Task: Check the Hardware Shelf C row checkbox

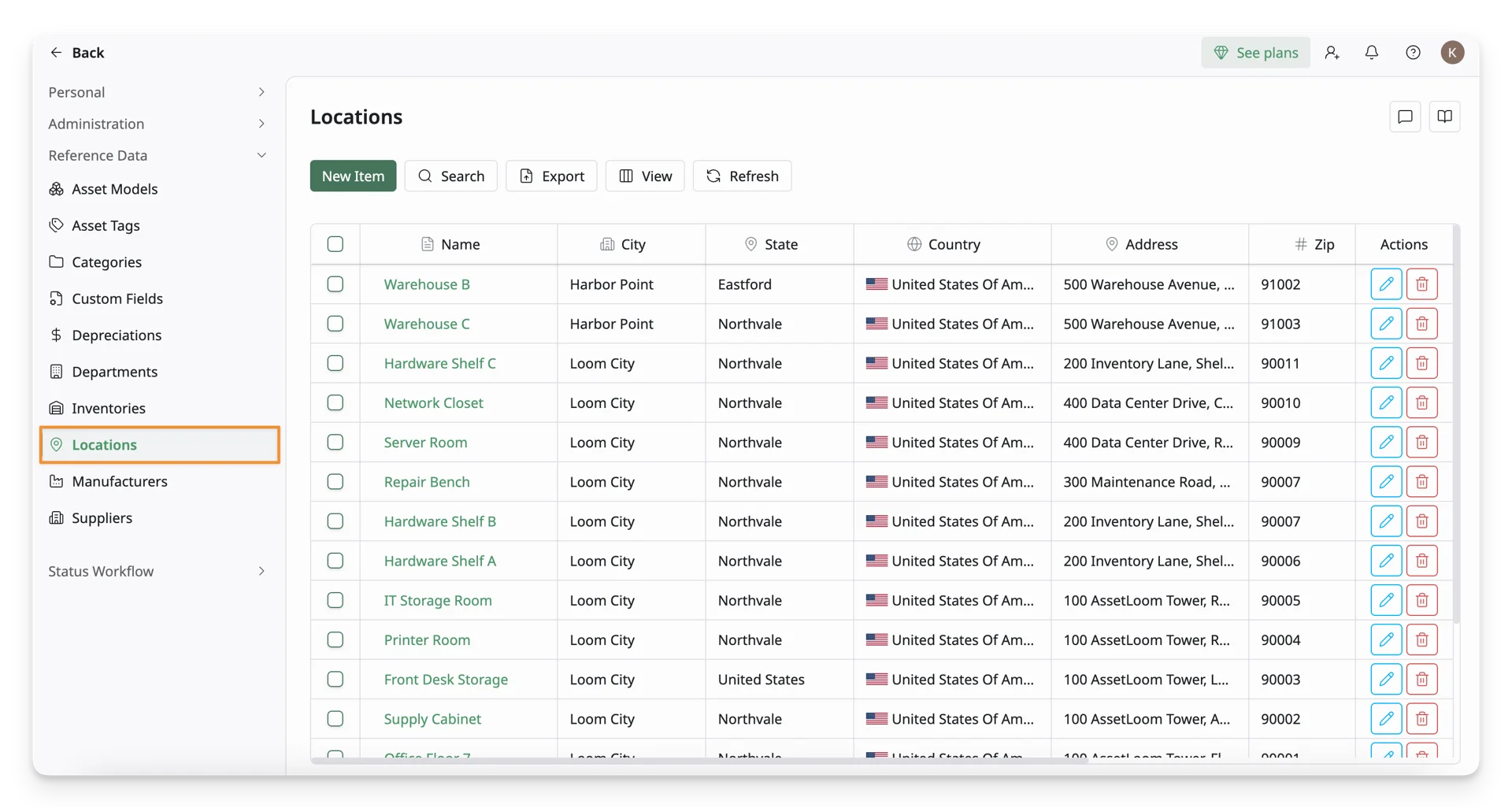Action: pos(335,363)
